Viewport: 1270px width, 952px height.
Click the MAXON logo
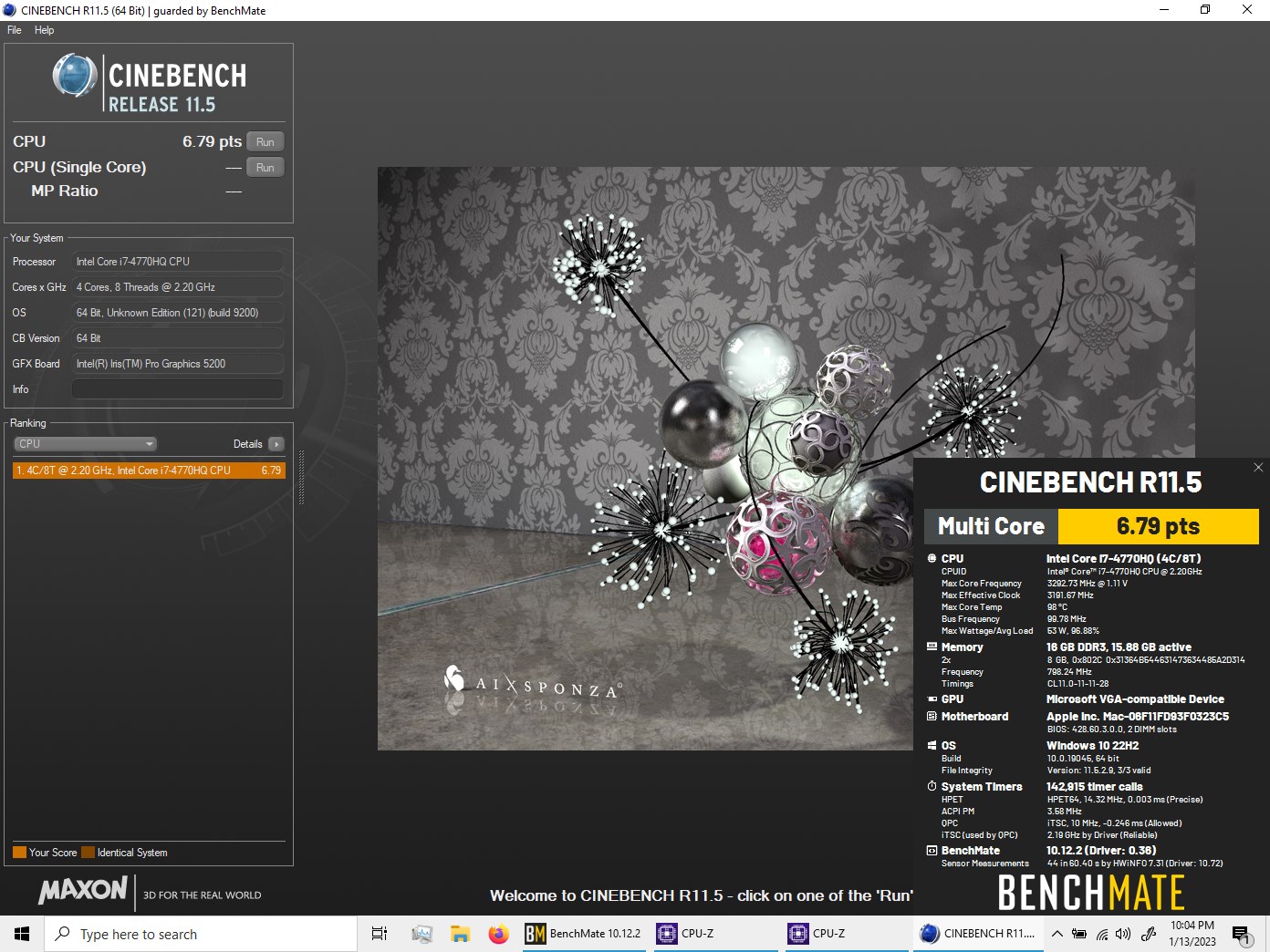[83, 891]
